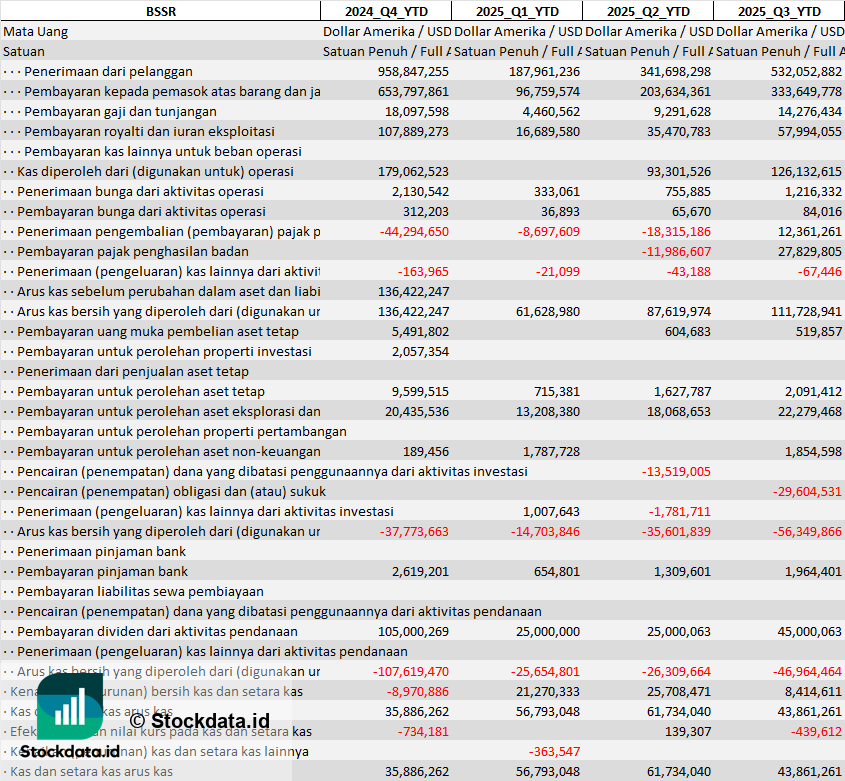Click the red value -13,519,005

click(676, 471)
